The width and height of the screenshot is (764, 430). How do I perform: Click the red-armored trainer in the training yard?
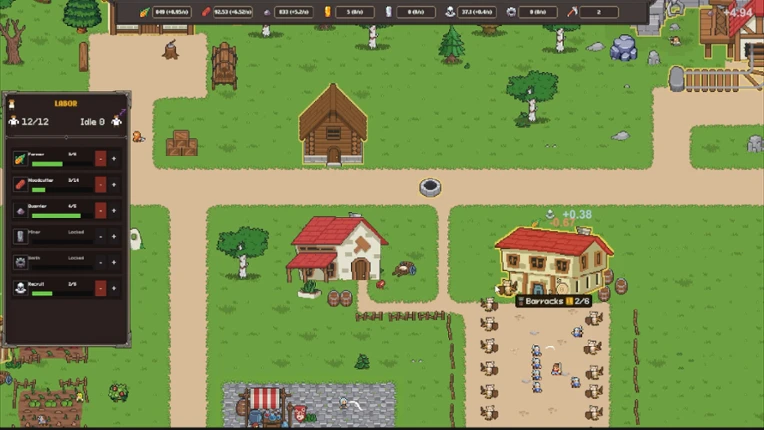[556, 368]
